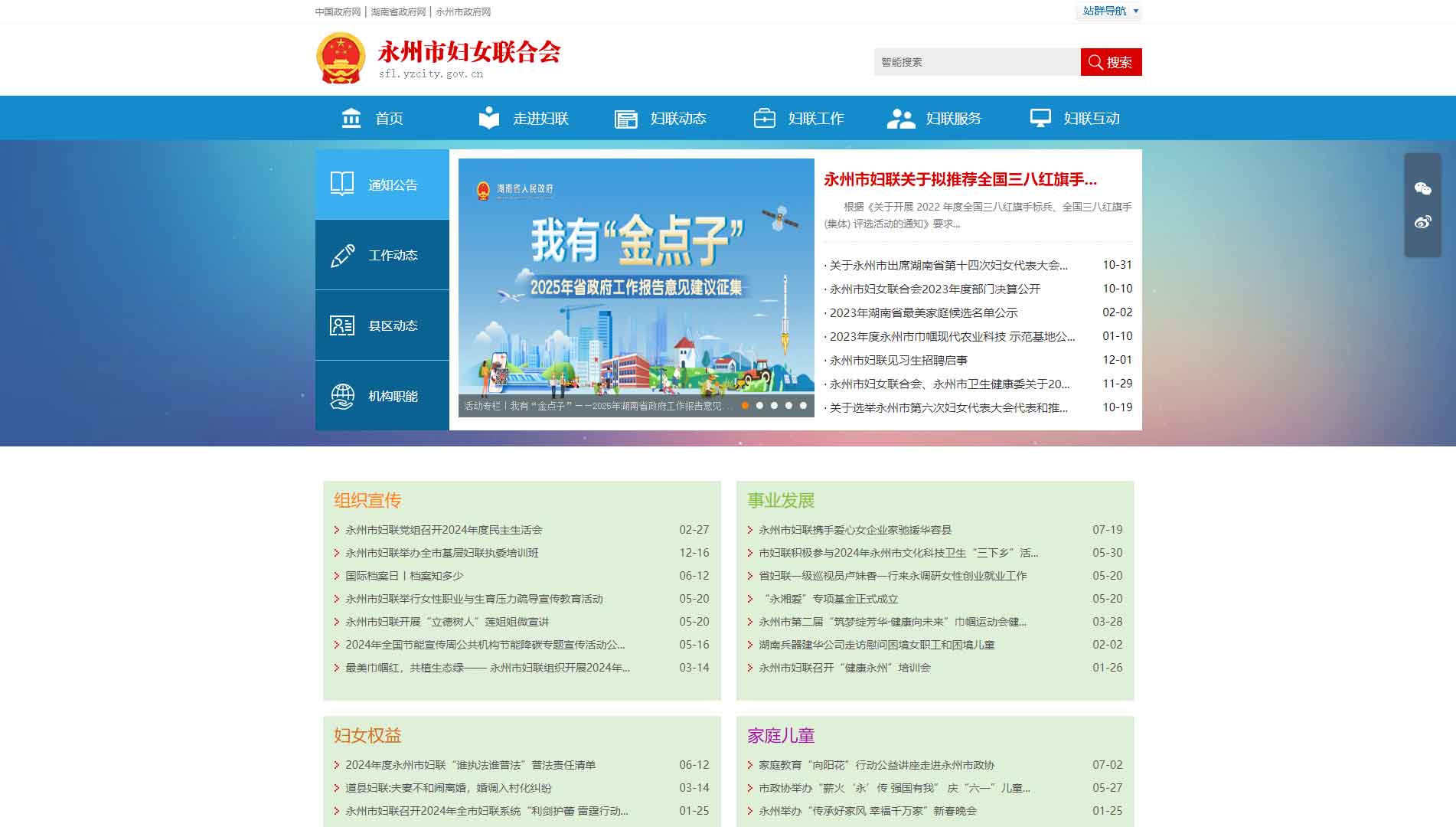The width and height of the screenshot is (1456, 827).
Task: Click the 永州市妇女联合会 site title
Action: (x=468, y=51)
